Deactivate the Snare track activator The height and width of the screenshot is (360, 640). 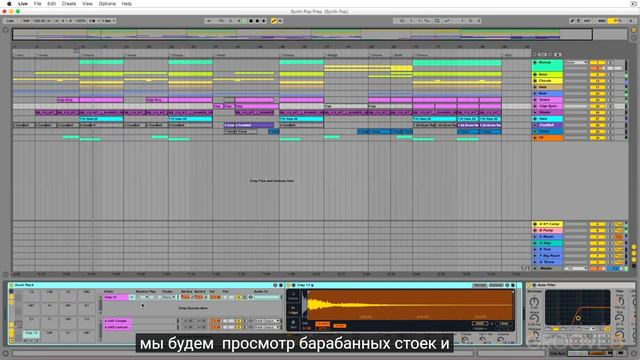tap(597, 100)
